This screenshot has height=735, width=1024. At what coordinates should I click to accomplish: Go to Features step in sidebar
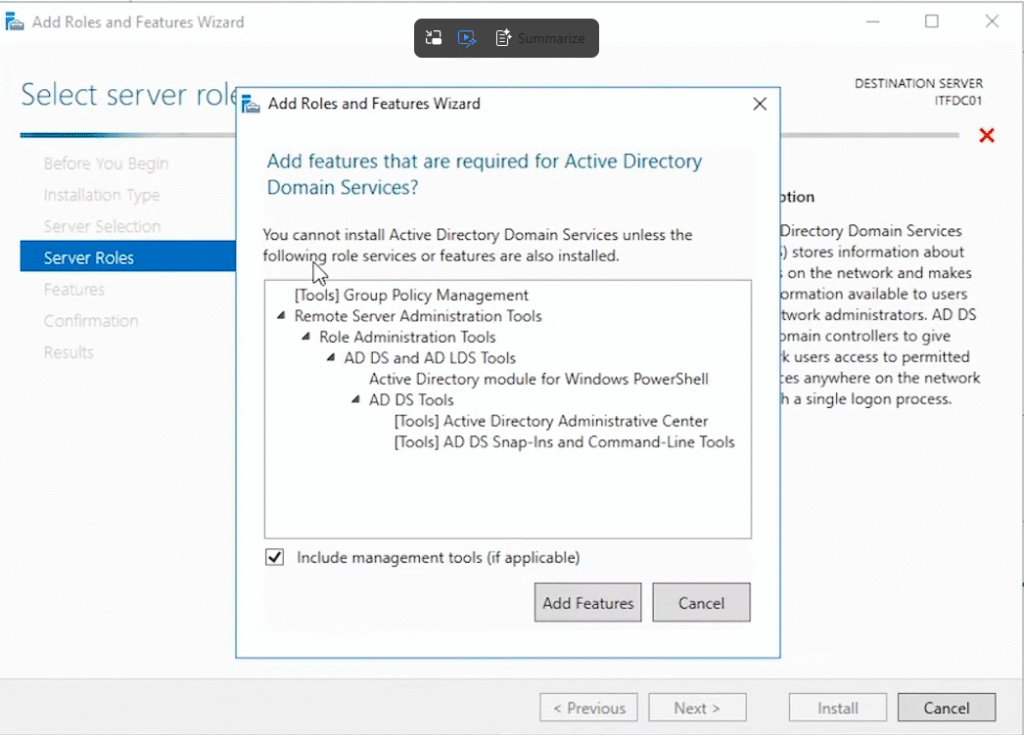[x=74, y=289]
